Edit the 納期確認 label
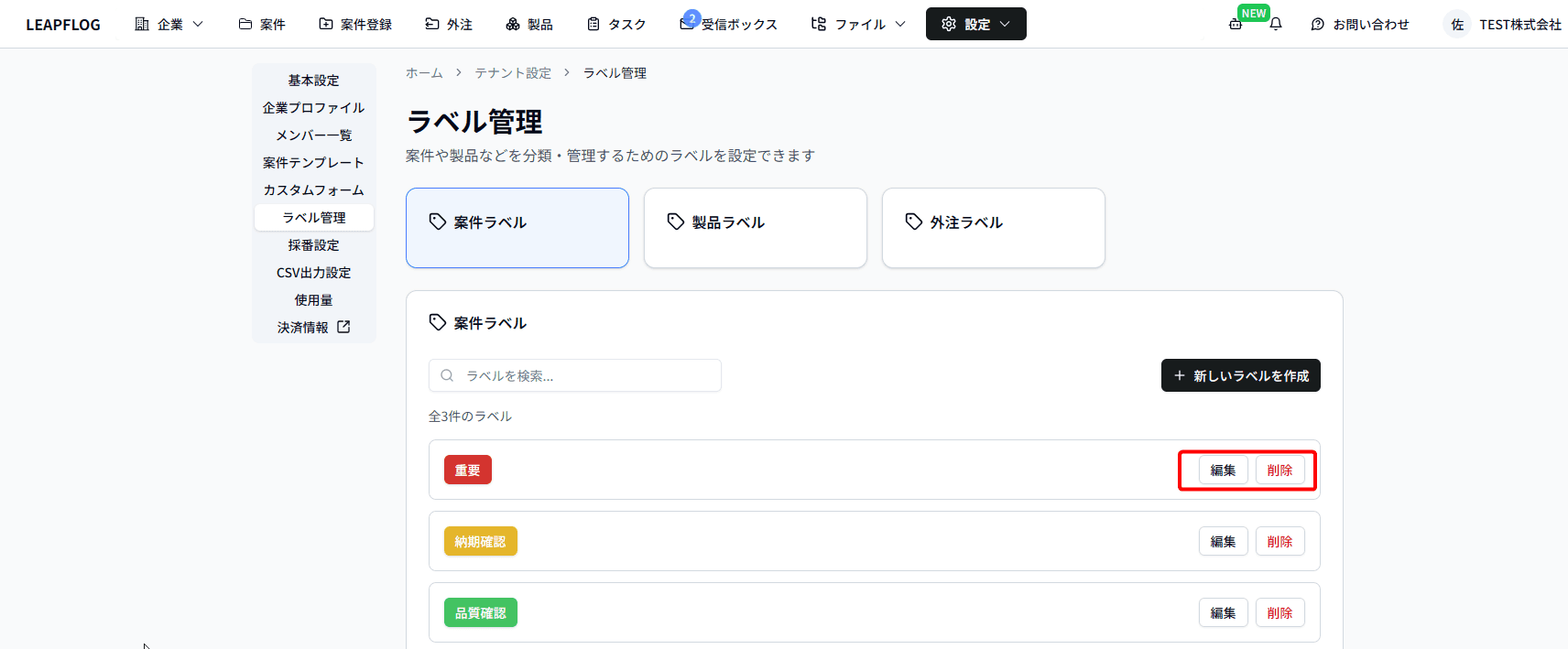Screen dimensions: 1568x649 pos(1224,541)
